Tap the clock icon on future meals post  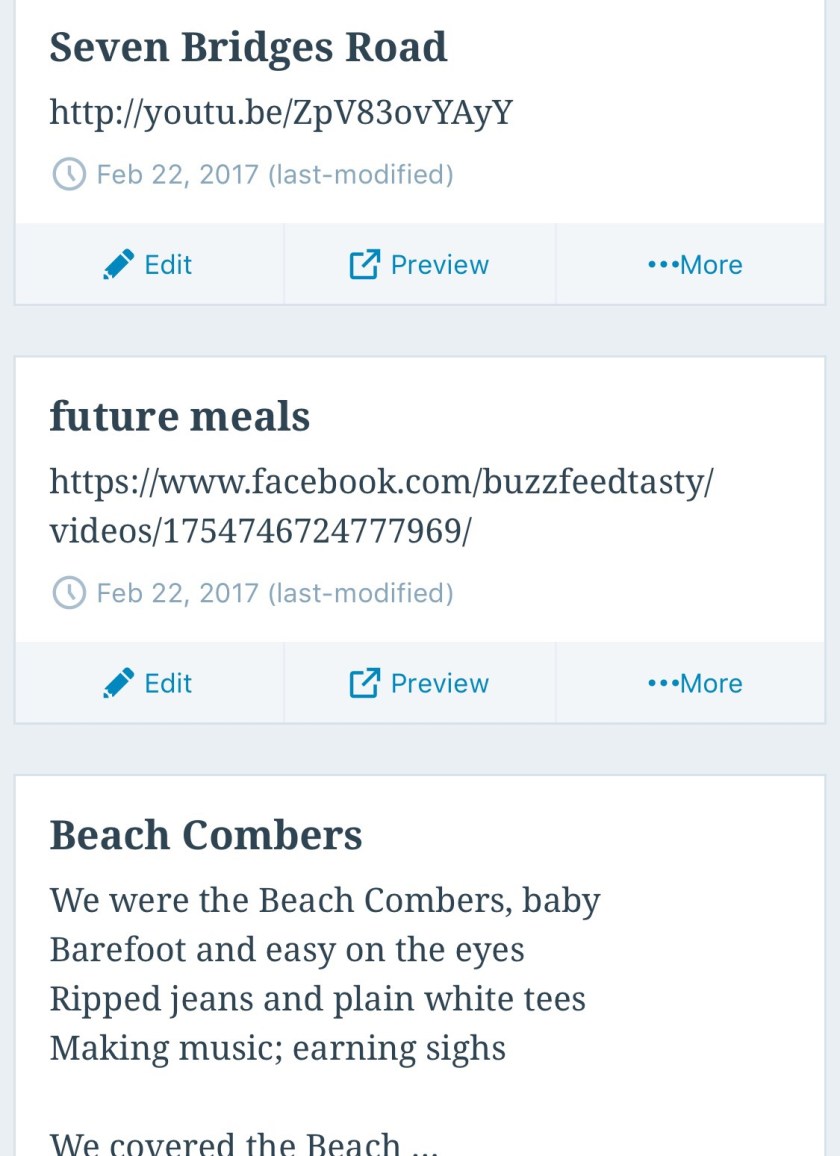coord(68,594)
